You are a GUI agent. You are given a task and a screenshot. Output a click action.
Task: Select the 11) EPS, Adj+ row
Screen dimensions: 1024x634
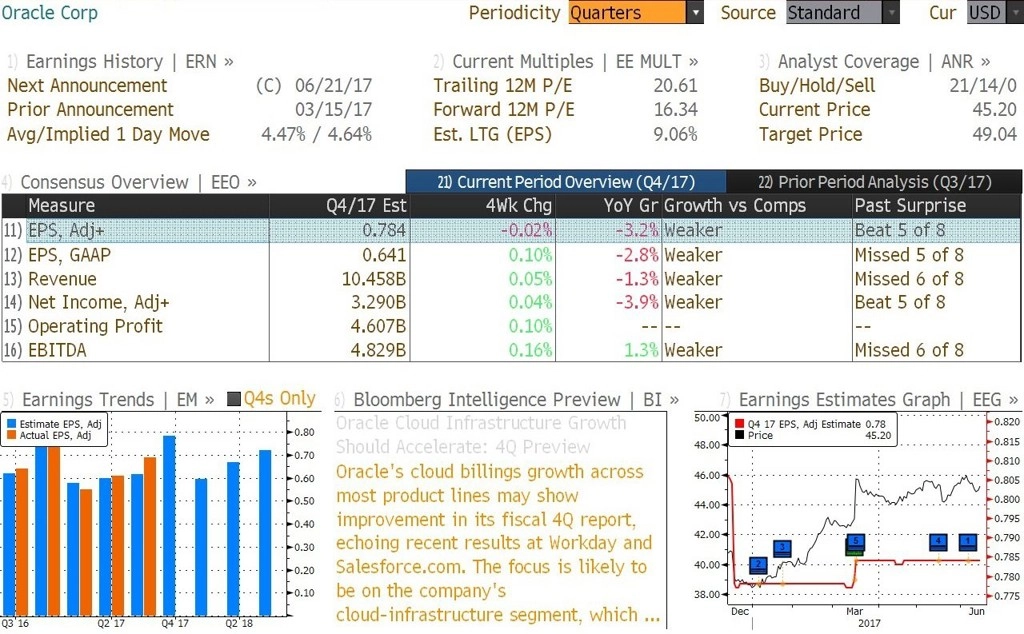(511, 230)
